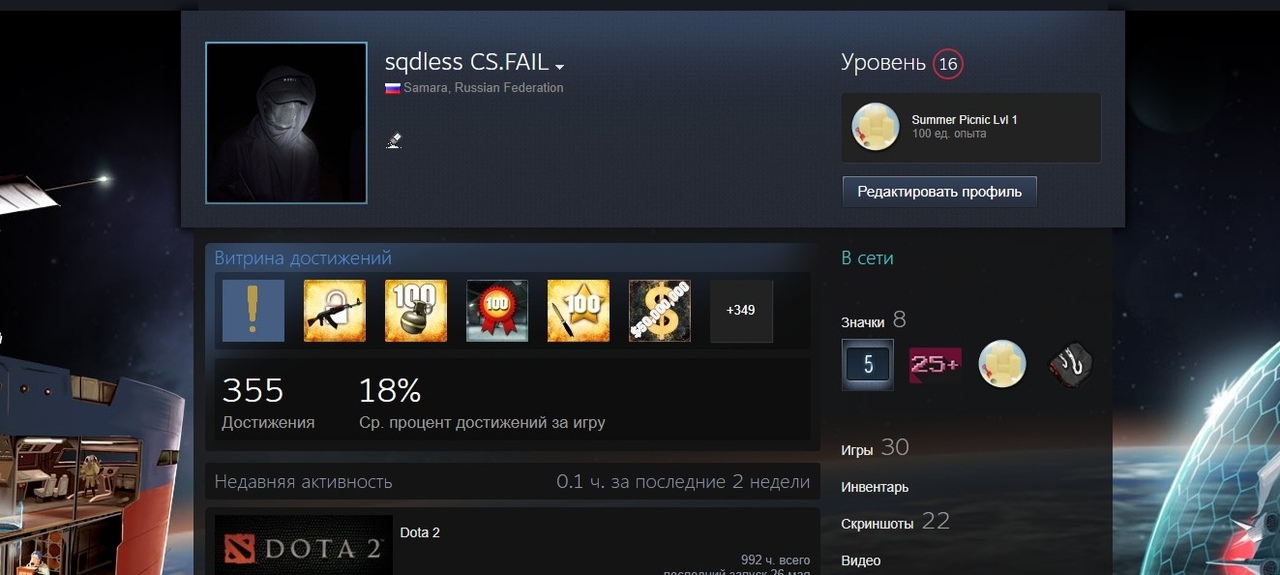Expand the sqdless CS.FAIL name history arrow

[560, 67]
